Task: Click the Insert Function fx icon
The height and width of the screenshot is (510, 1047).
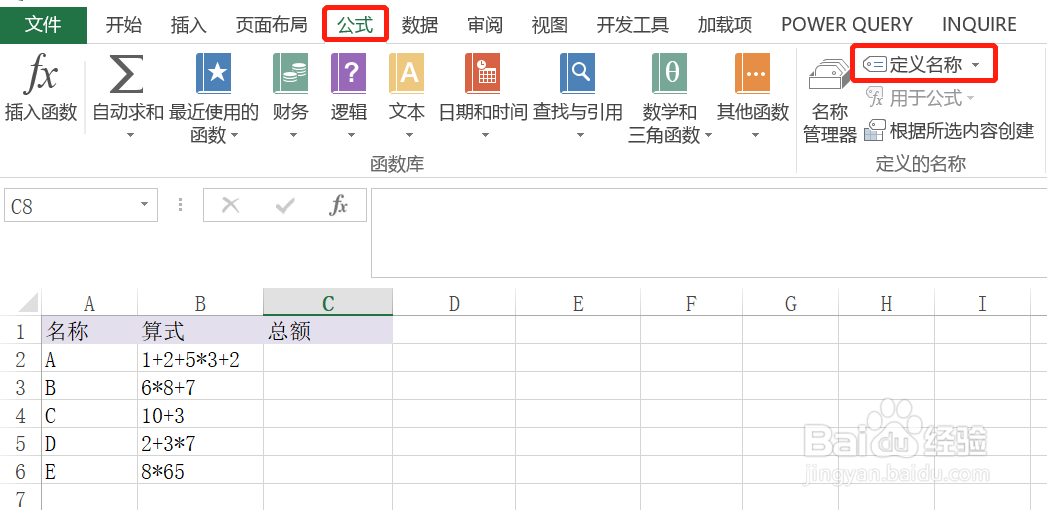Action: pyautogui.click(x=41, y=75)
